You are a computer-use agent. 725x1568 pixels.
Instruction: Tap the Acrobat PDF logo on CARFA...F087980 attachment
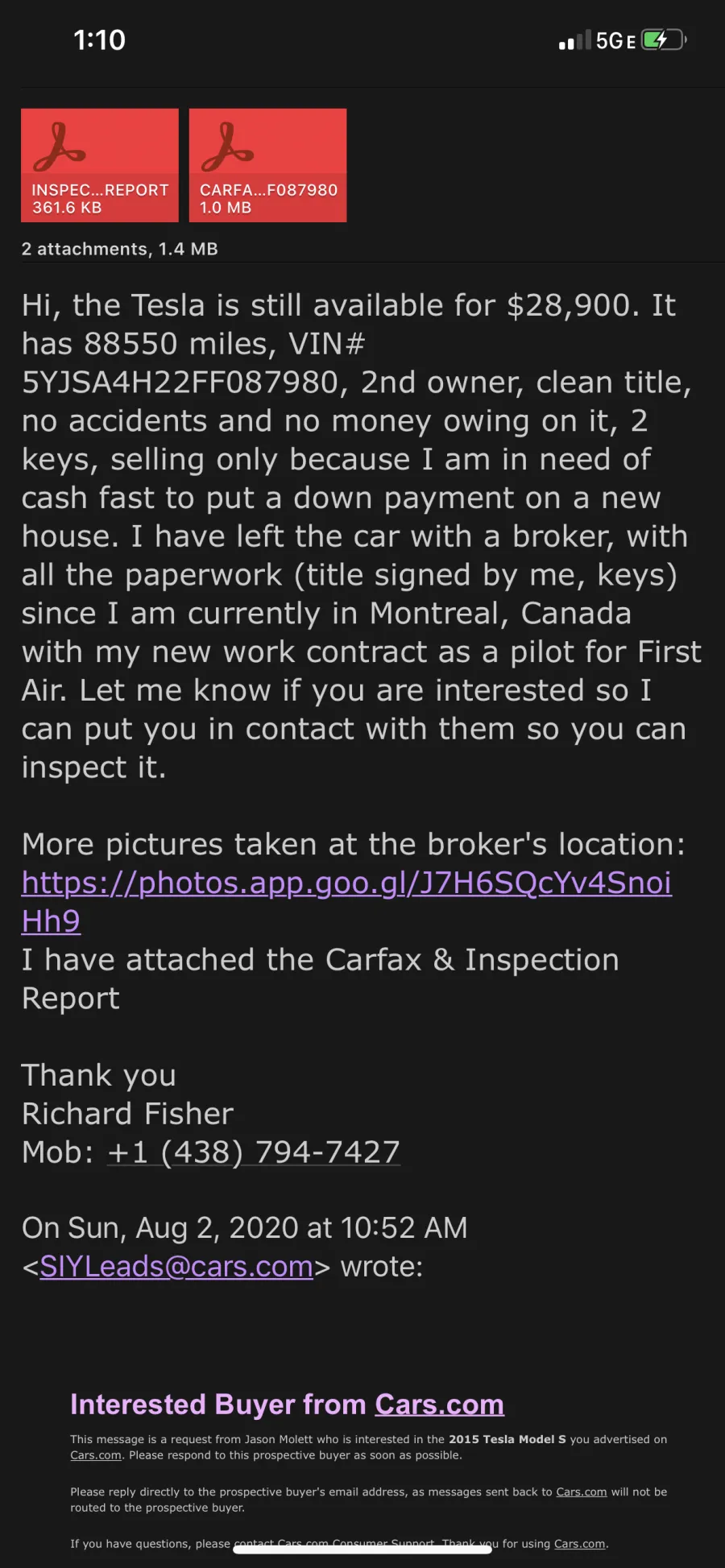tap(227, 147)
